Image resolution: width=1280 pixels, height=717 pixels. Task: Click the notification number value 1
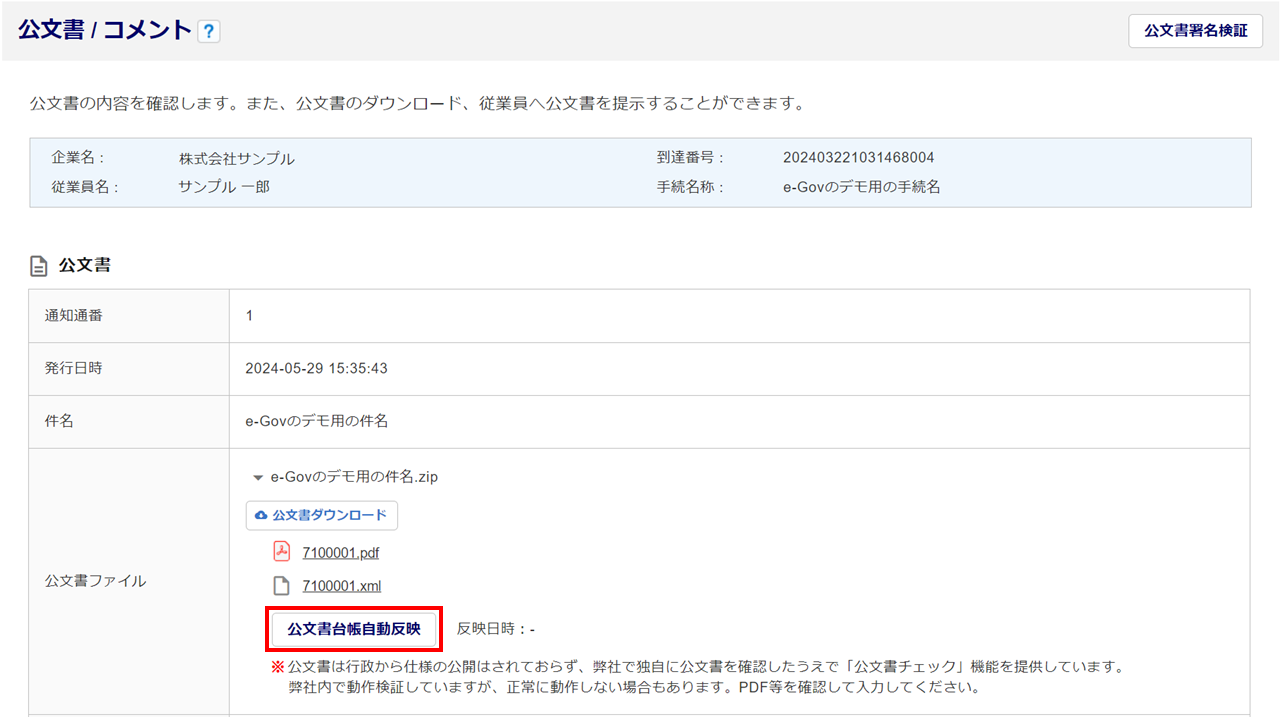click(249, 316)
